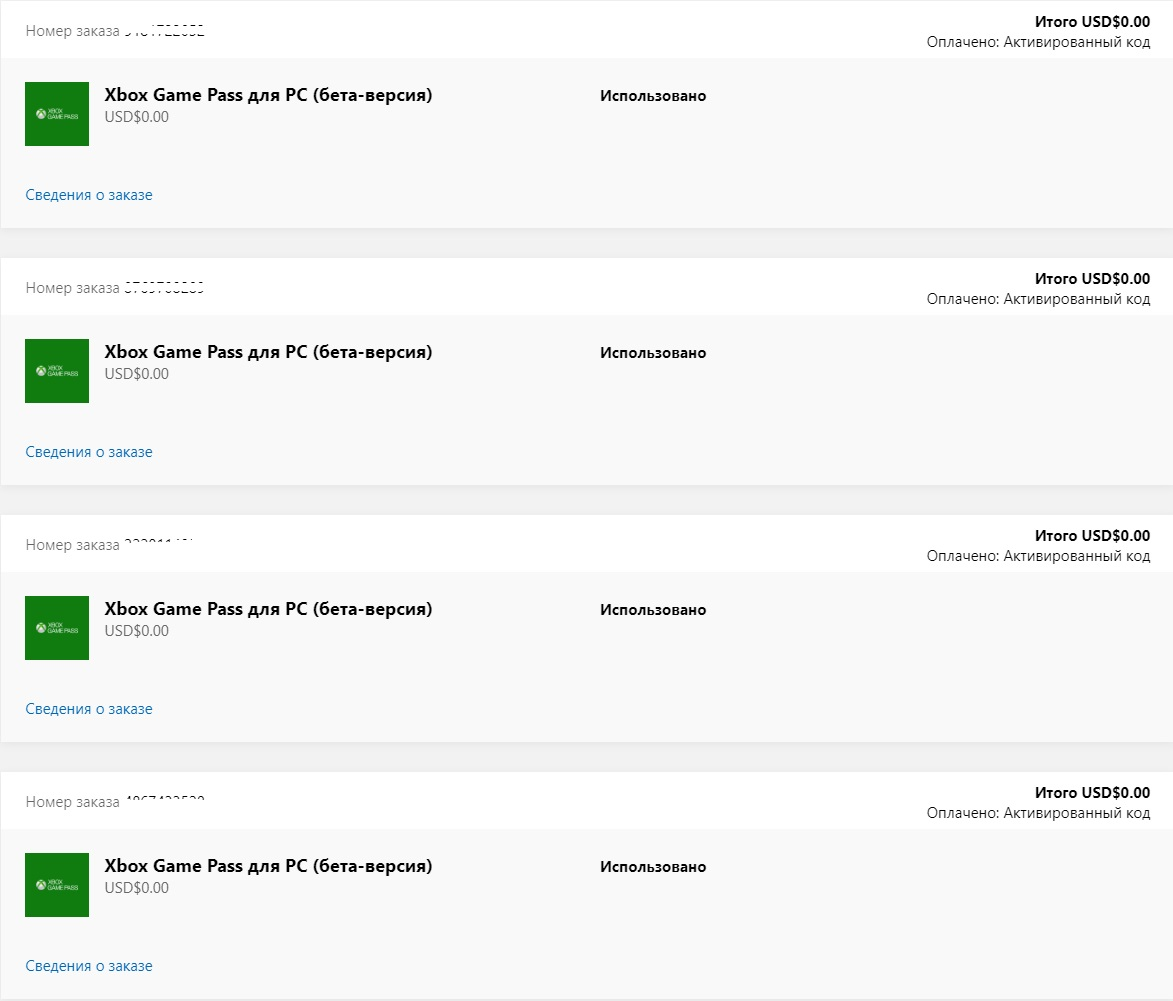Click Xbox Game Pass thumbnail in first order
This screenshot has height=1001, width=1173.
pos(57,114)
